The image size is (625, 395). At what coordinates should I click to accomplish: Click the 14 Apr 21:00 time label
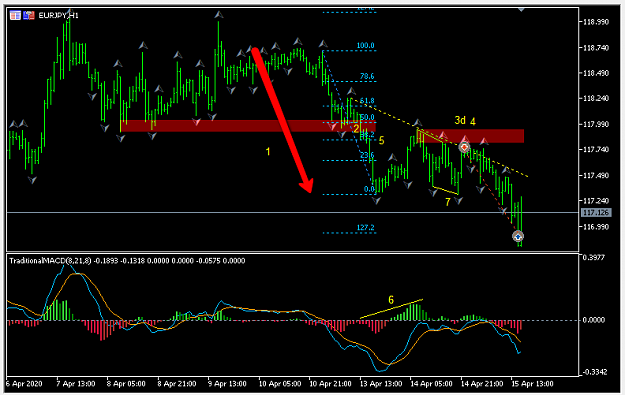pyautogui.click(x=482, y=384)
